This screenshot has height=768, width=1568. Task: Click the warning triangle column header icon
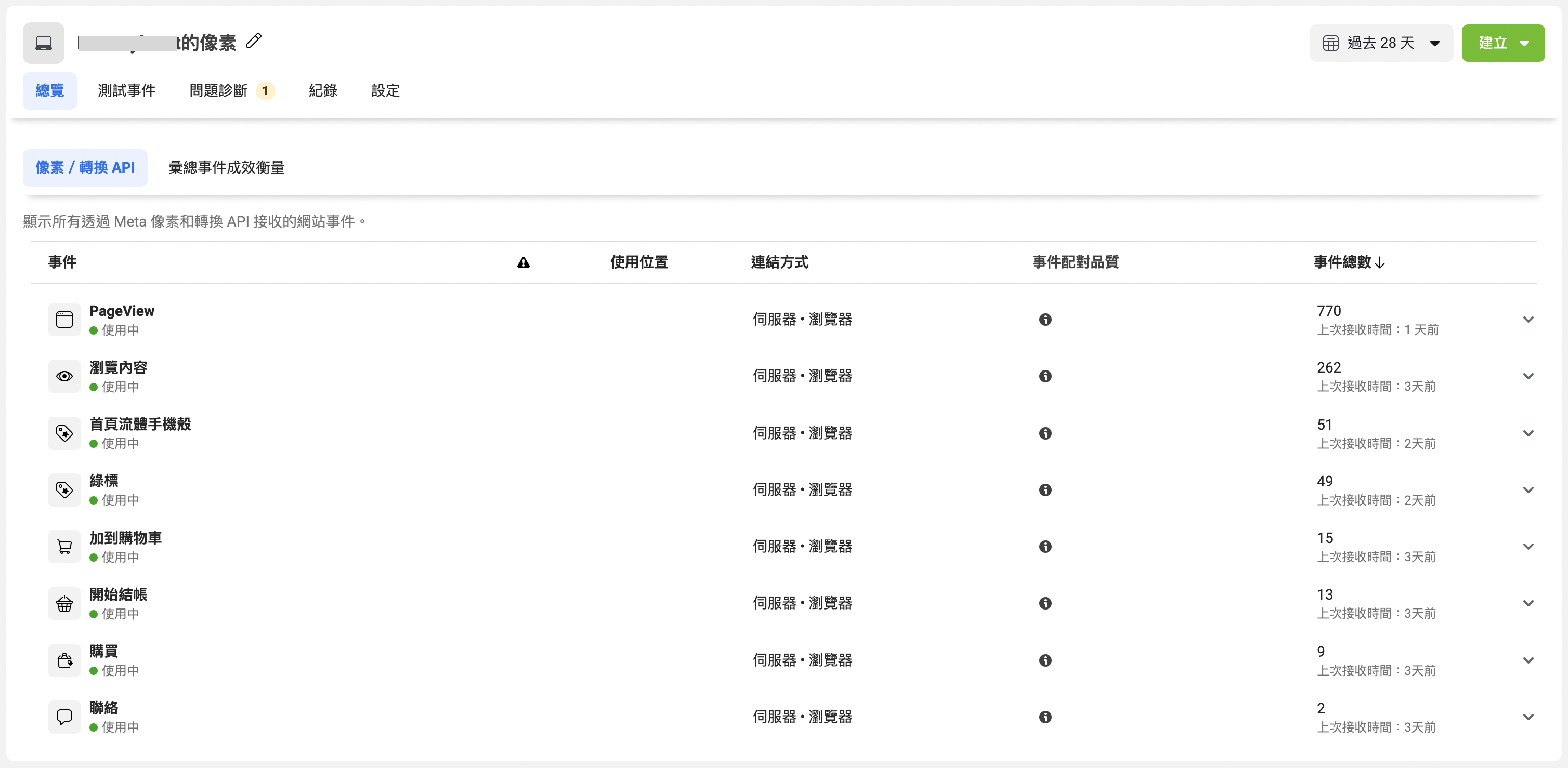point(524,262)
